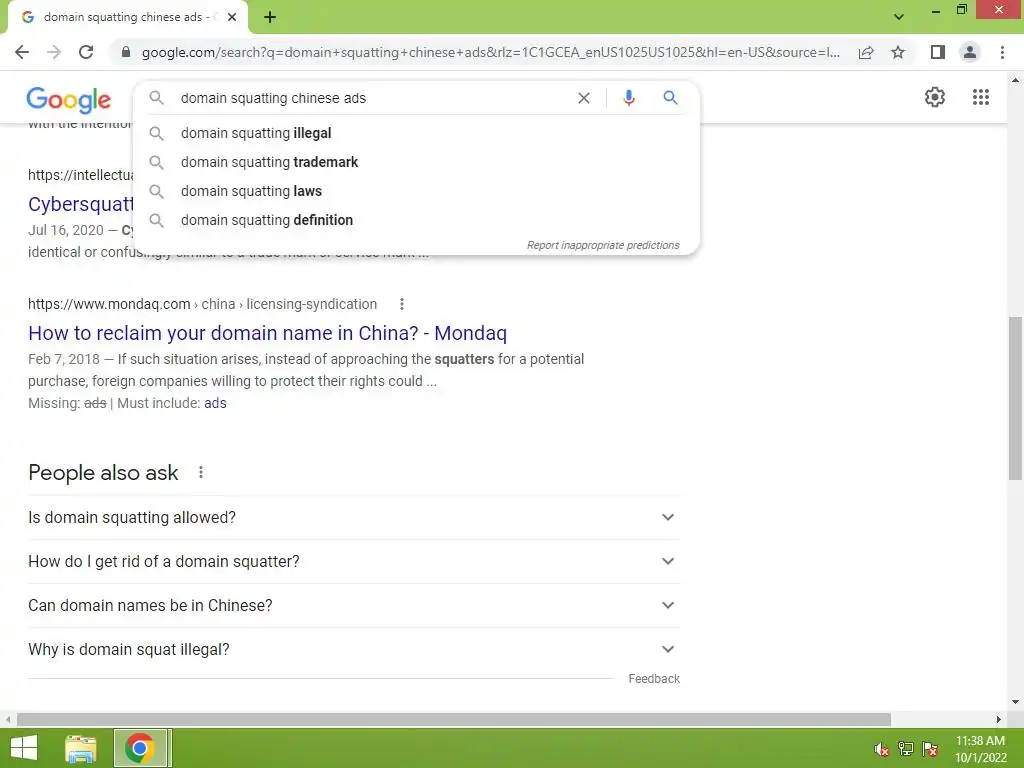Open Google quick settings gear

point(935,97)
